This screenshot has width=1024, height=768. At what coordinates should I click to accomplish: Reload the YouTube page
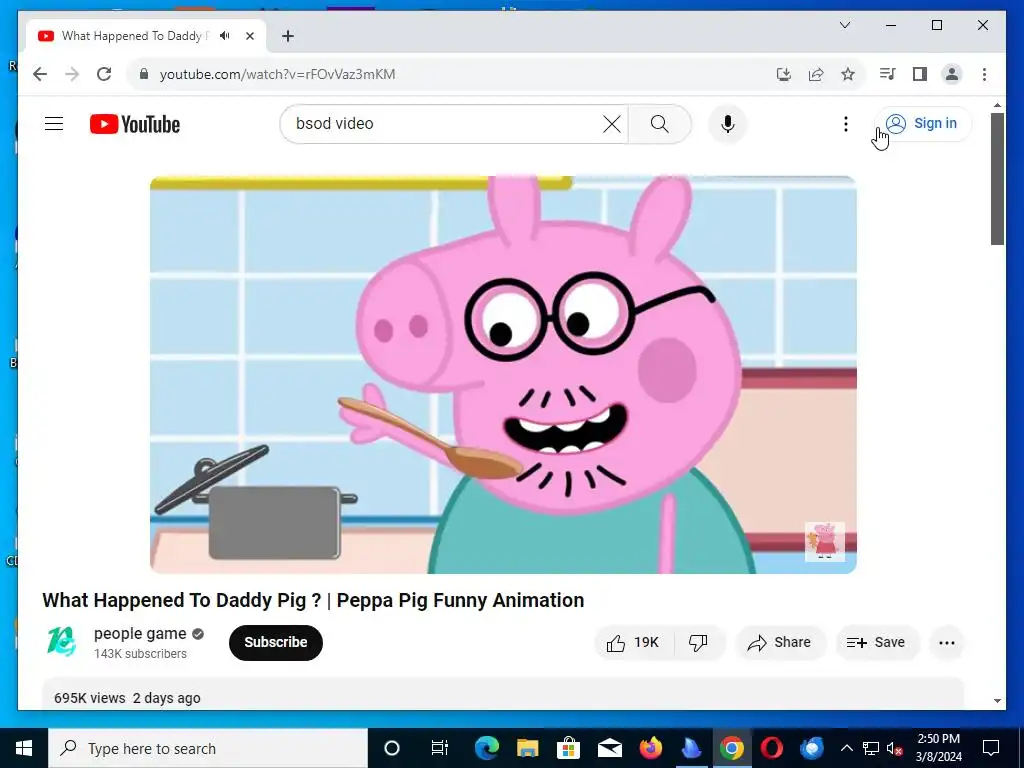[104, 74]
